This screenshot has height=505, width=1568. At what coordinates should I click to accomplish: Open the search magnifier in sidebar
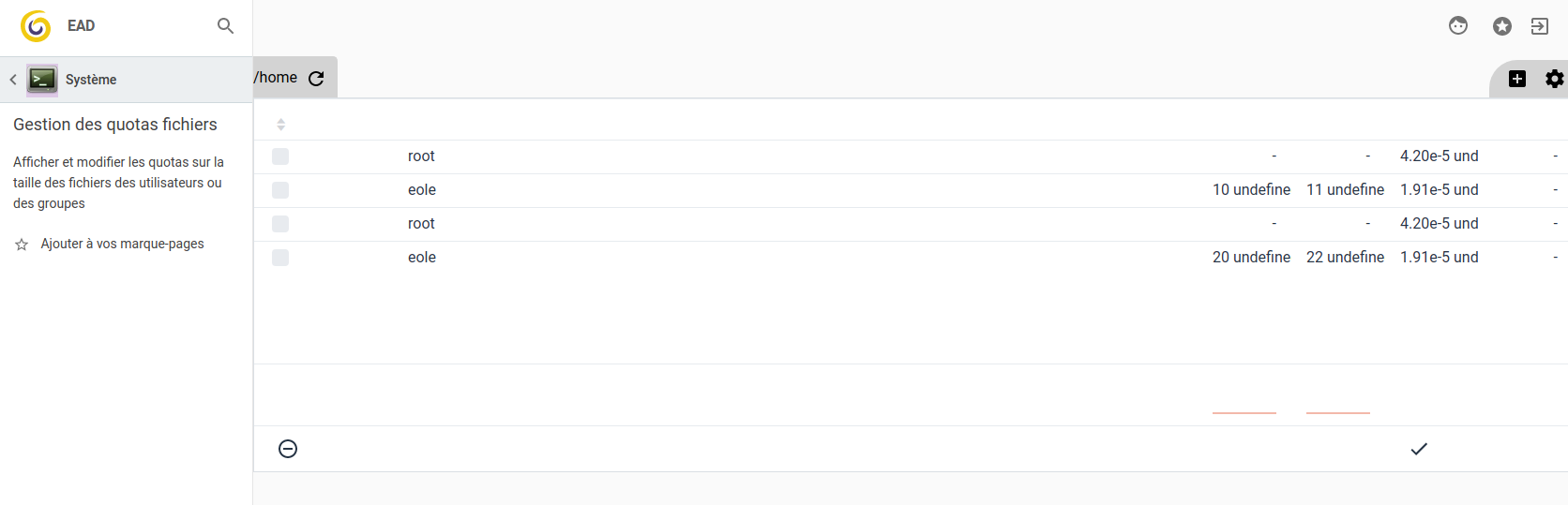click(x=225, y=26)
